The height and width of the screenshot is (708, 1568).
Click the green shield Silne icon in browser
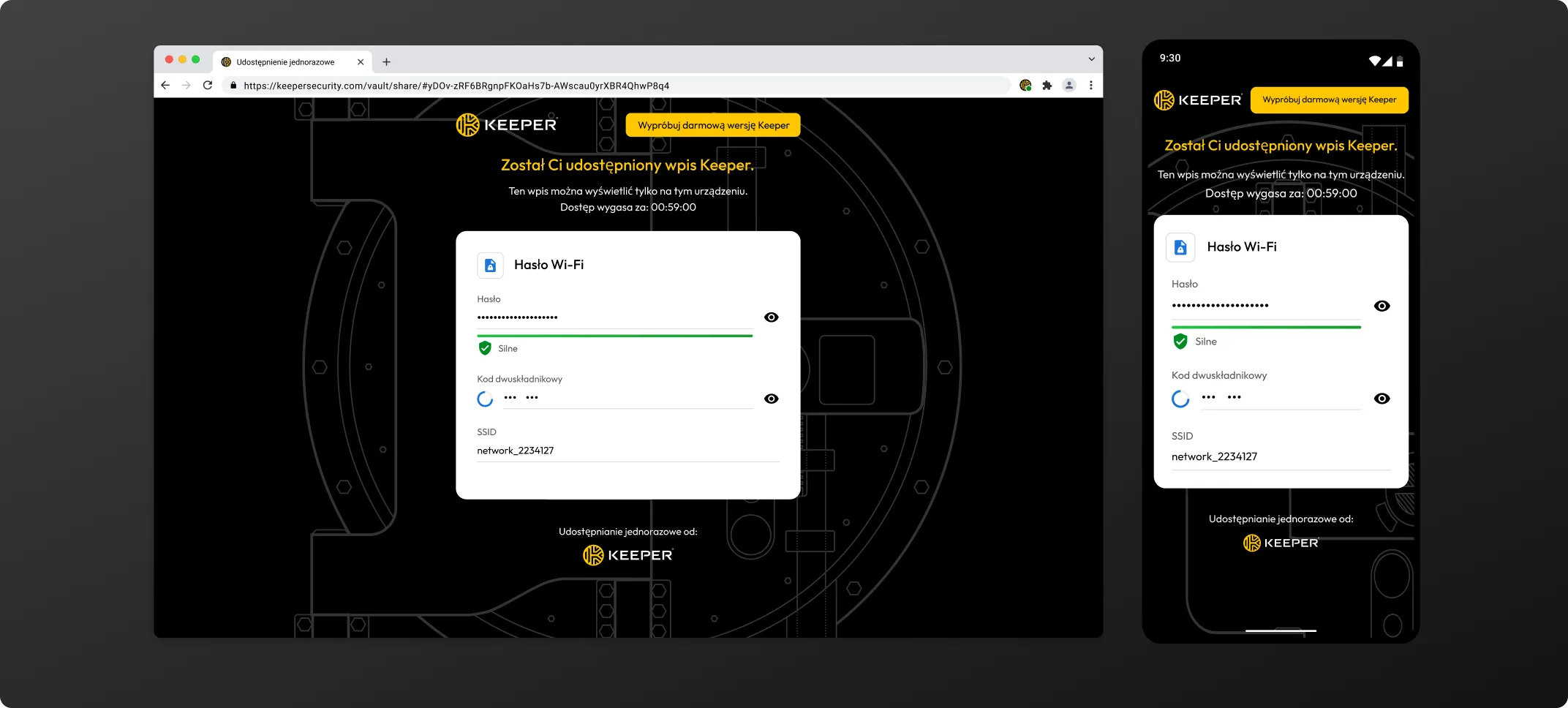pyautogui.click(x=485, y=348)
